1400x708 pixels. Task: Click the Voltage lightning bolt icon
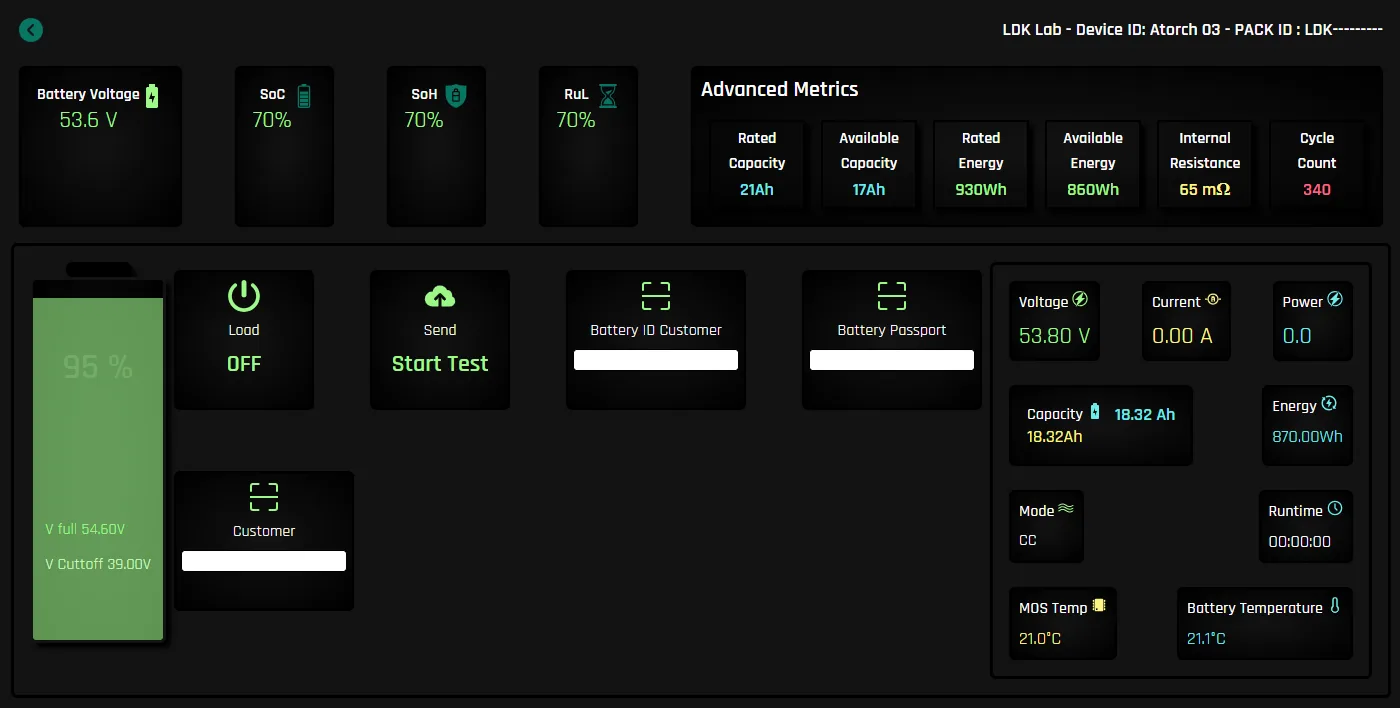coord(1081,299)
